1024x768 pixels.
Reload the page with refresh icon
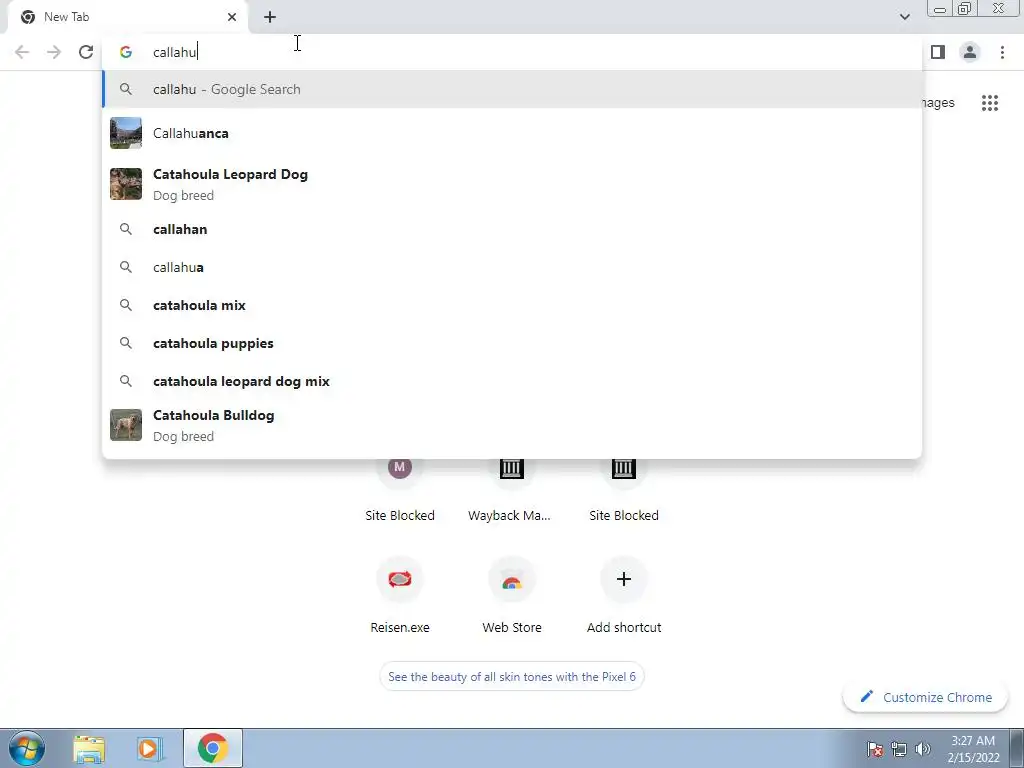(86, 52)
